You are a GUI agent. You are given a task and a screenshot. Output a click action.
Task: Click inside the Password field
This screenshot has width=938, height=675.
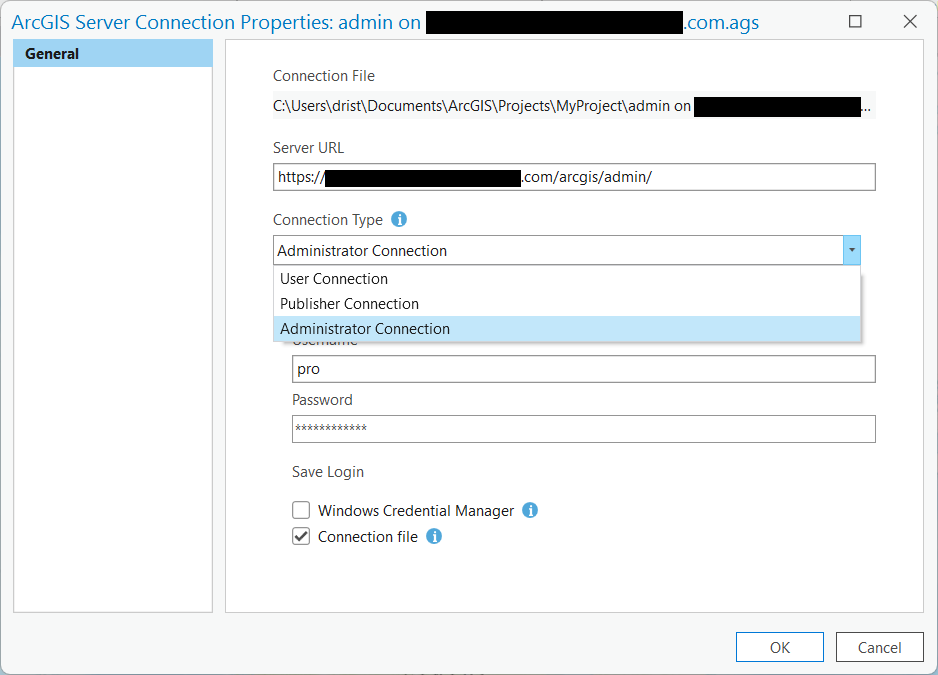click(x=583, y=429)
